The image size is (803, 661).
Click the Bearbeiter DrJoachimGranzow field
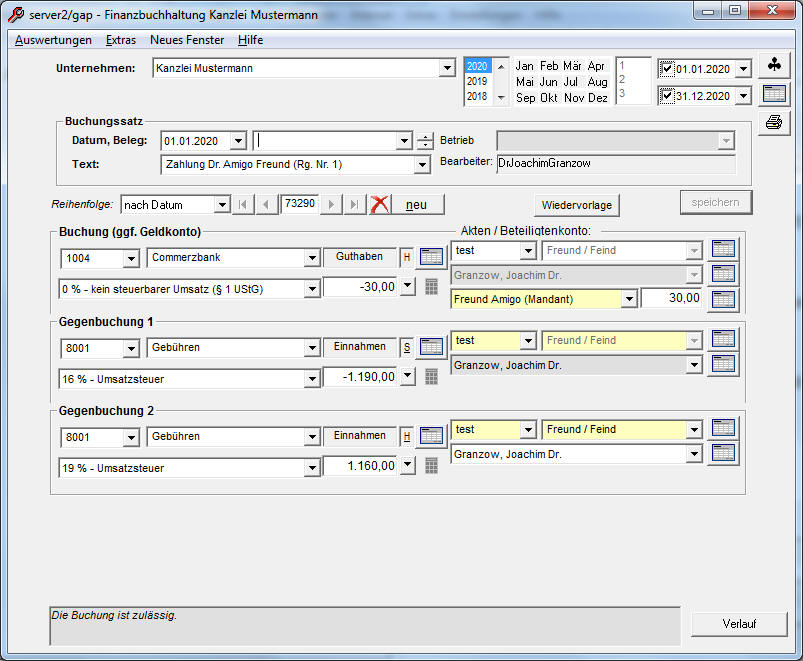click(x=616, y=163)
